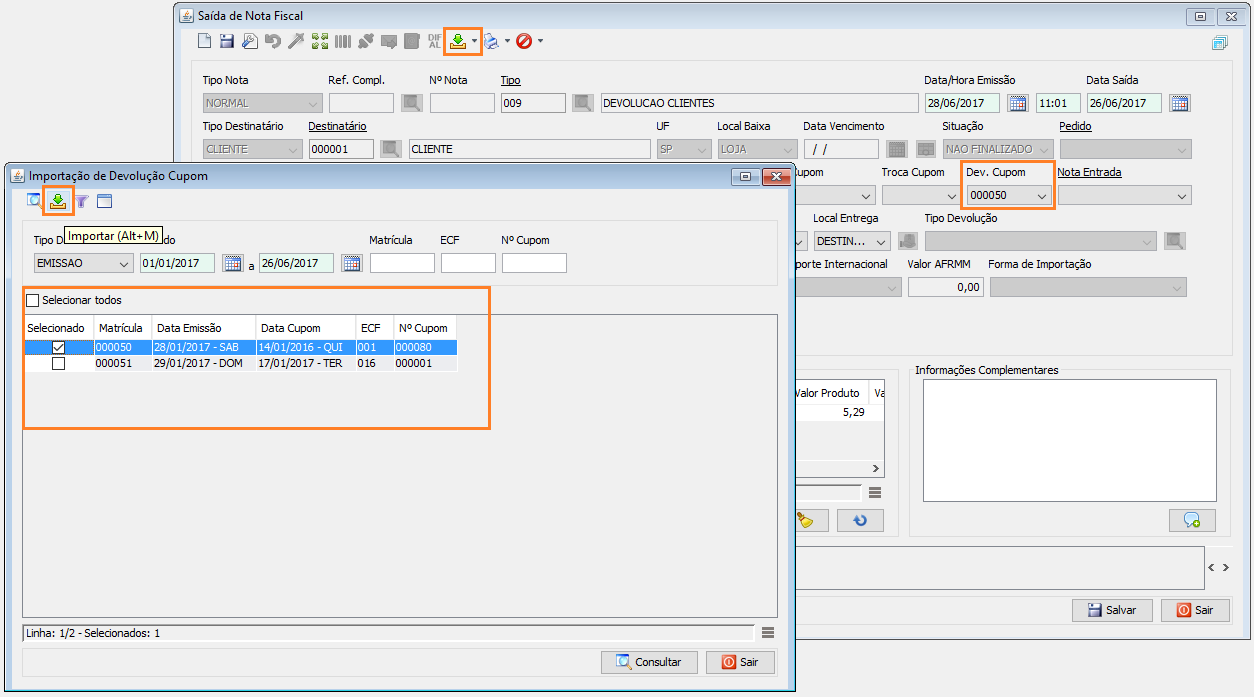Image resolution: width=1254 pixels, height=697 pixels.
Task: Click the magnifier search icon in Importação dialog toolbar
Action: pyautogui.click(x=35, y=202)
